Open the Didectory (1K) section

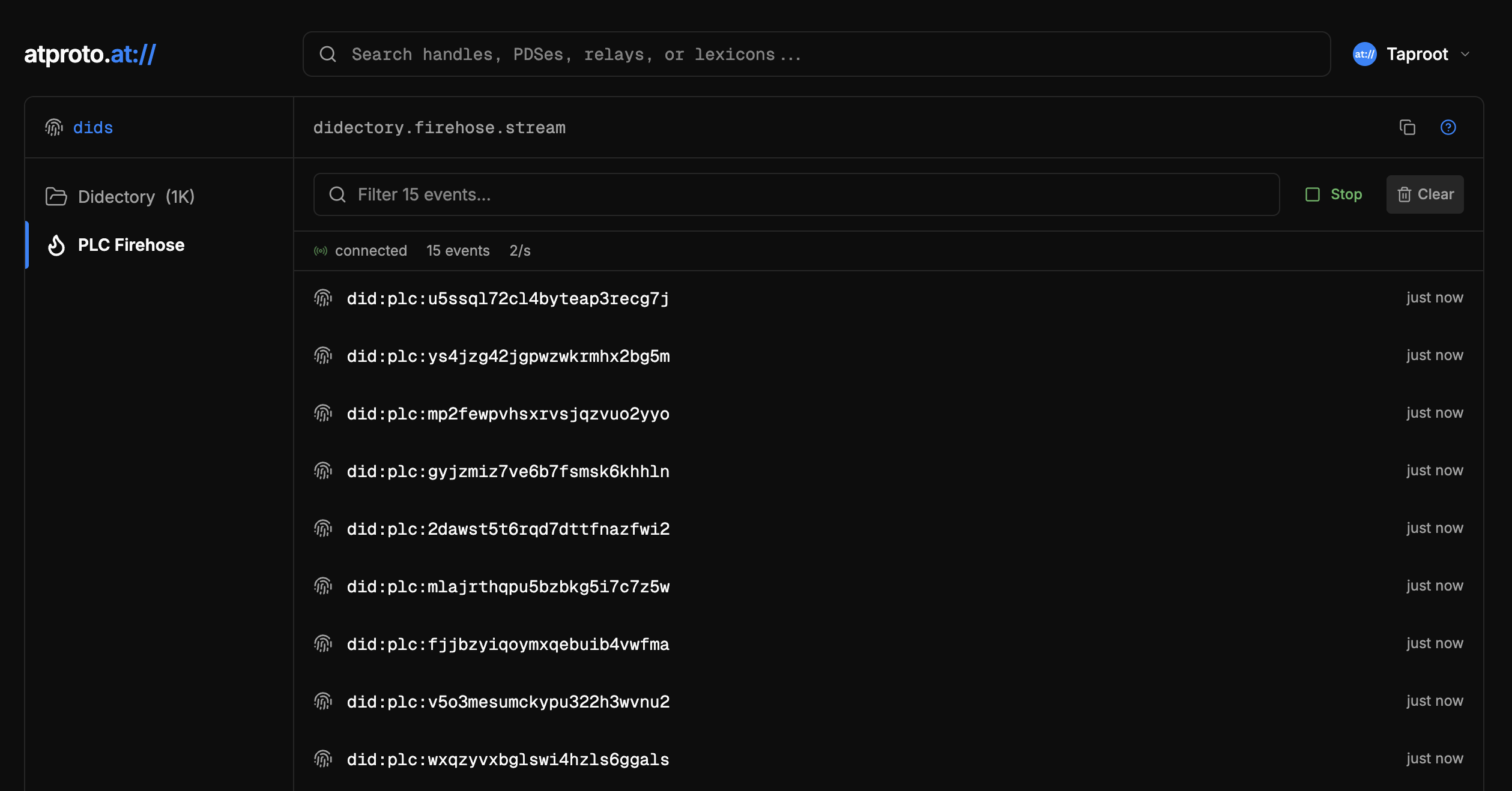click(x=136, y=197)
